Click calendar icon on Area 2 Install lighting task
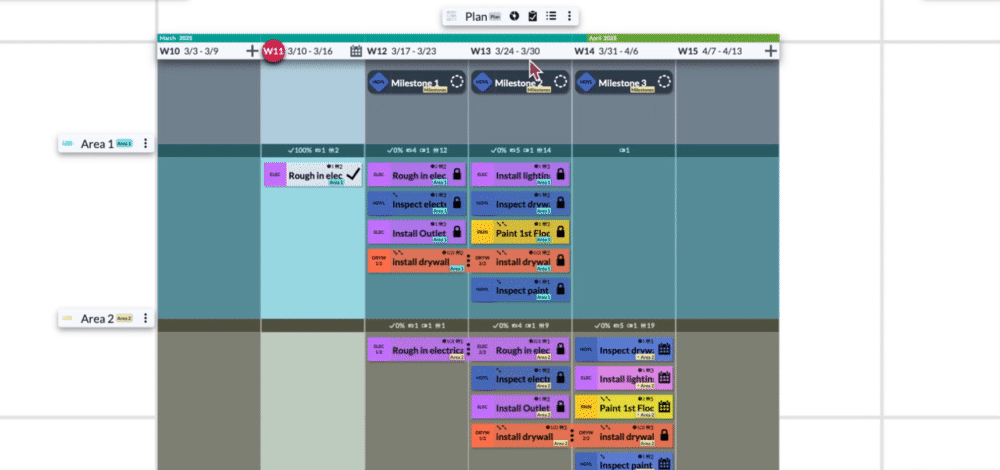Image resolution: width=1000 pixels, height=470 pixels. (x=664, y=378)
